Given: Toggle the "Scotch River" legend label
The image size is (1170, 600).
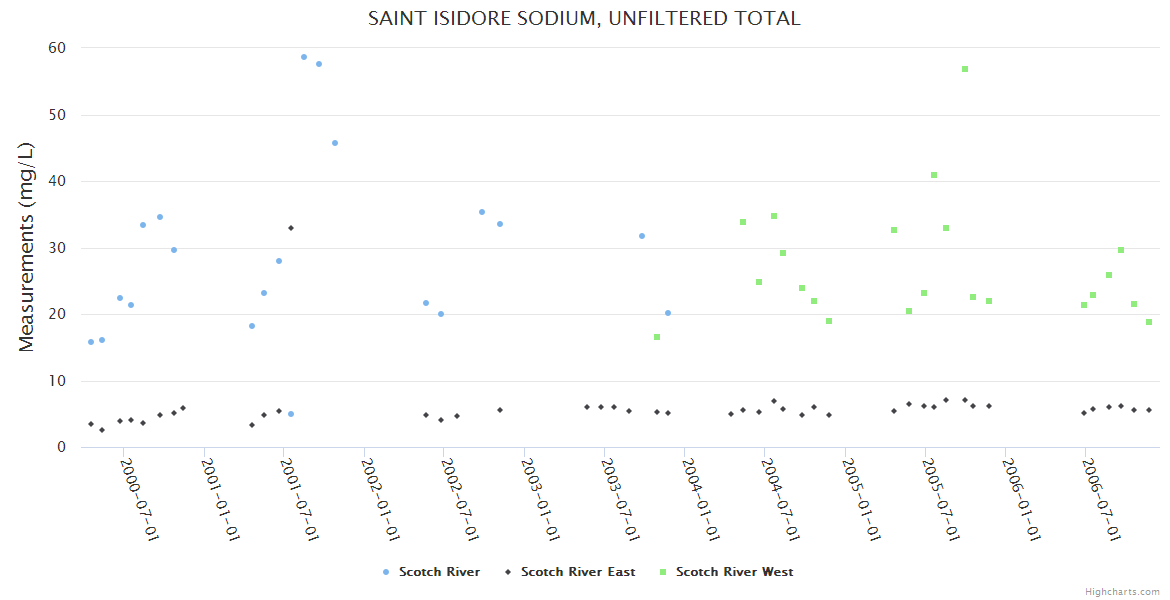Looking at the screenshot, I should (439, 572).
